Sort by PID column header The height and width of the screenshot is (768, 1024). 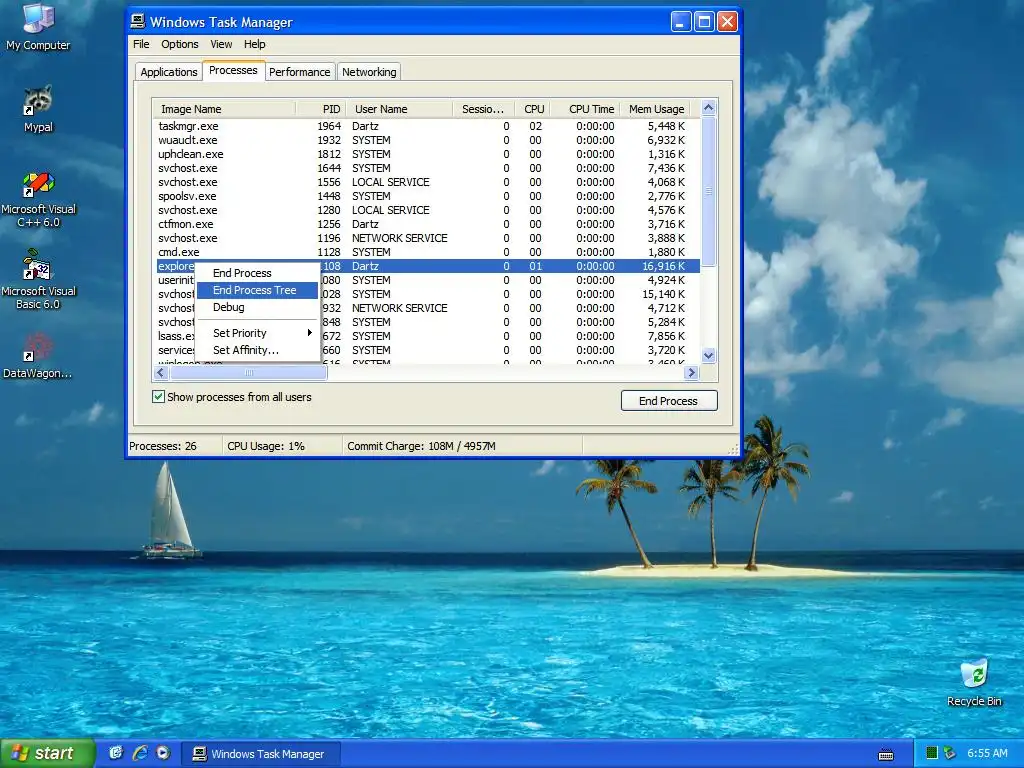coord(321,109)
